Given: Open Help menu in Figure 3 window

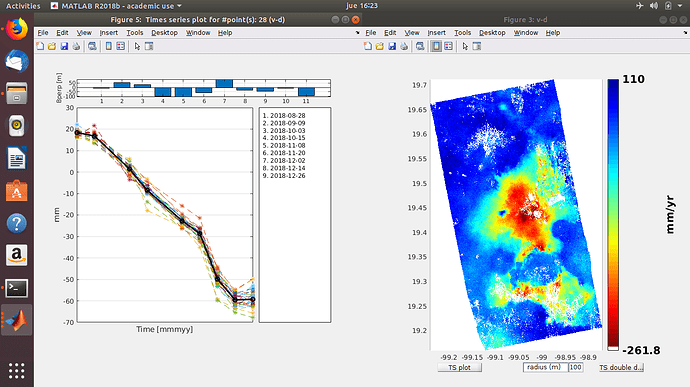Looking at the screenshot, I should pyautogui.click(x=553, y=33).
